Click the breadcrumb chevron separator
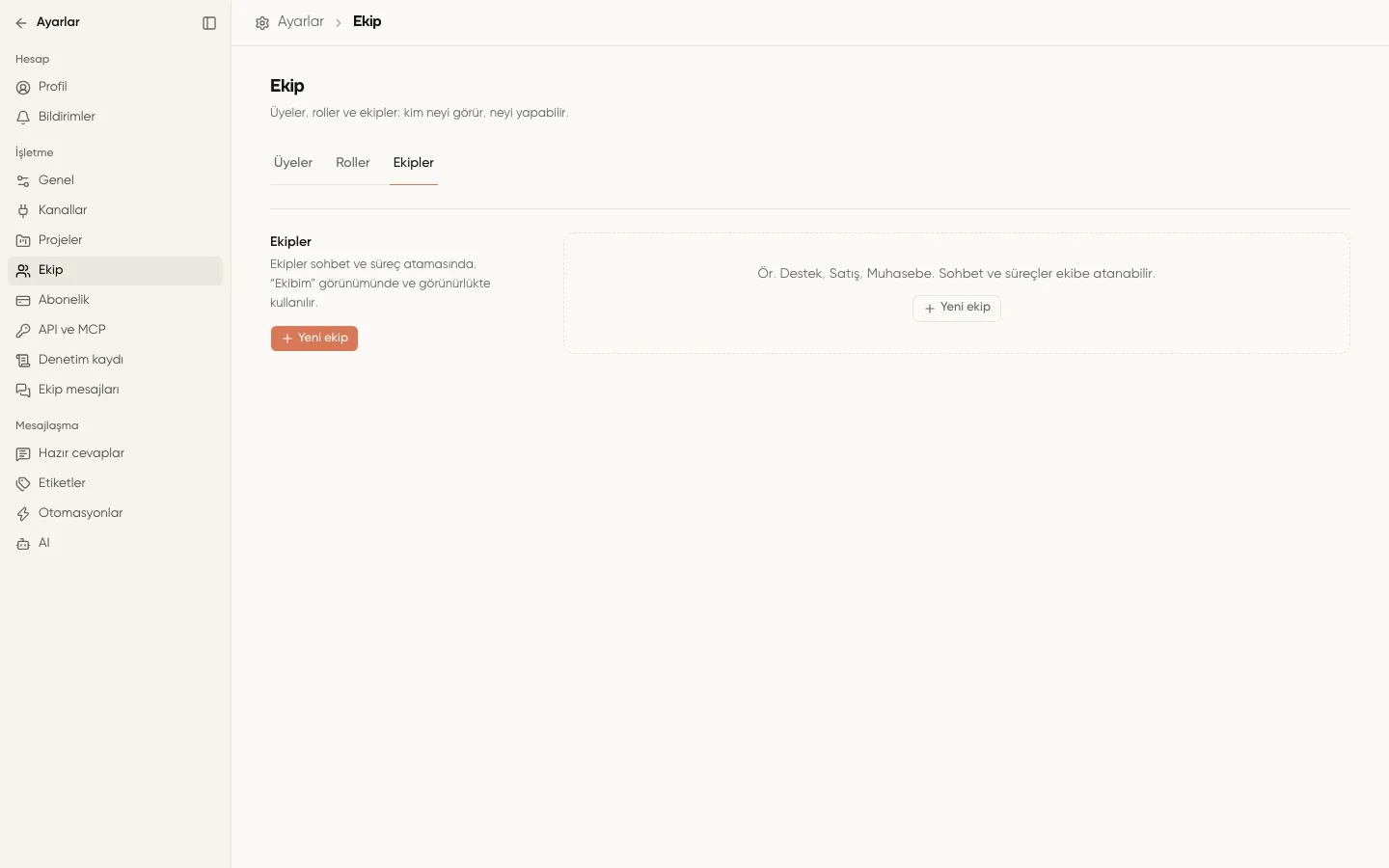 [339, 22]
